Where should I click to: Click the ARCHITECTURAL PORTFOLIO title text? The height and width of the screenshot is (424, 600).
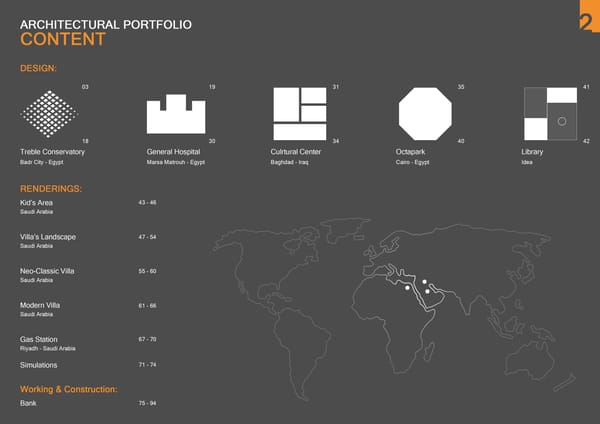pos(106,23)
